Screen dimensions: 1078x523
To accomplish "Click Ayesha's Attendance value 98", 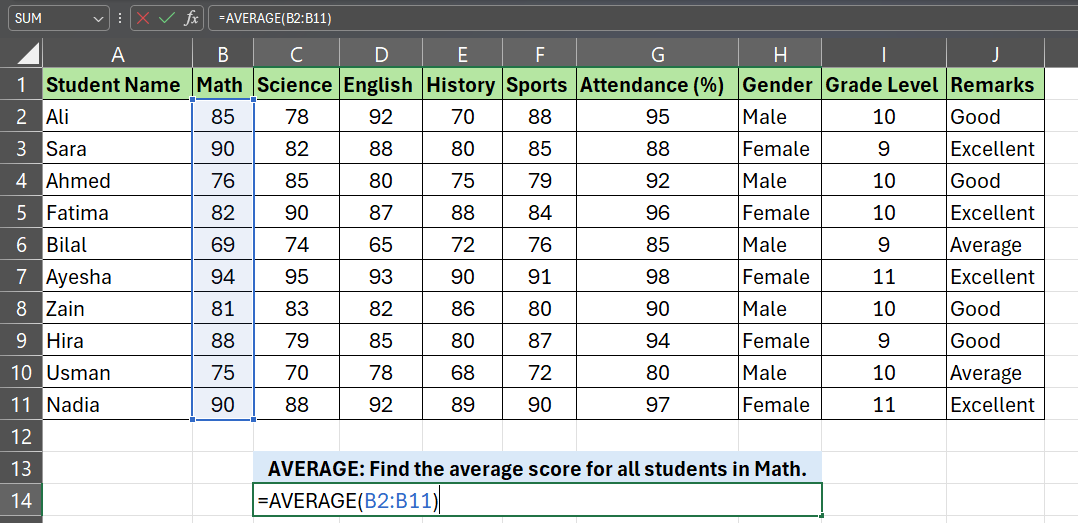I will click(x=657, y=276).
